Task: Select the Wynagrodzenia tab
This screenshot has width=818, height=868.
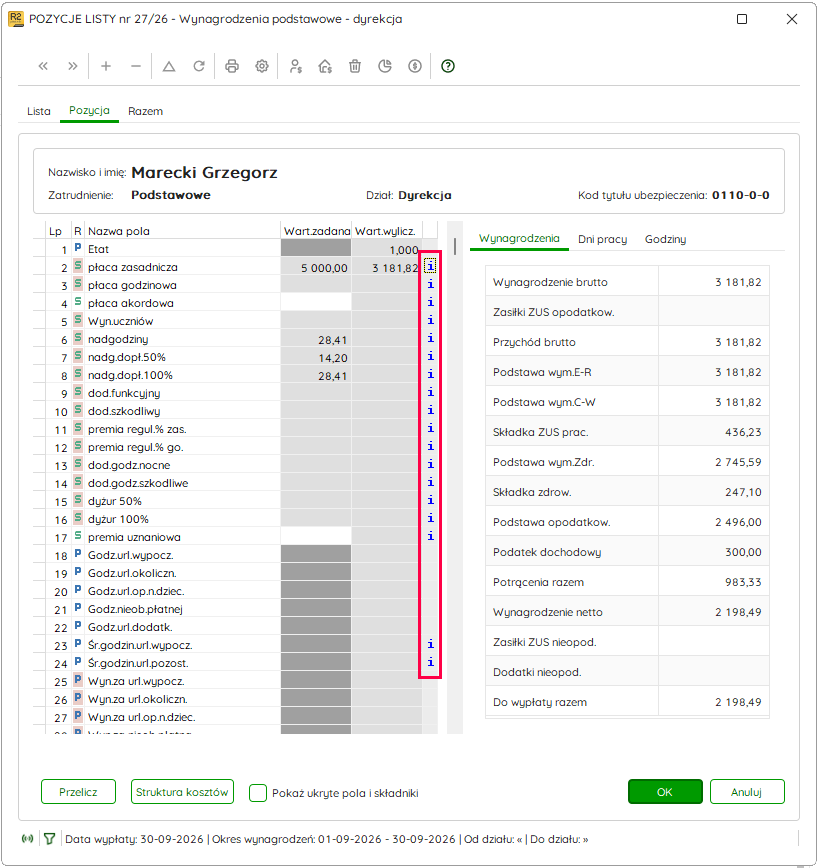Action: [519, 239]
